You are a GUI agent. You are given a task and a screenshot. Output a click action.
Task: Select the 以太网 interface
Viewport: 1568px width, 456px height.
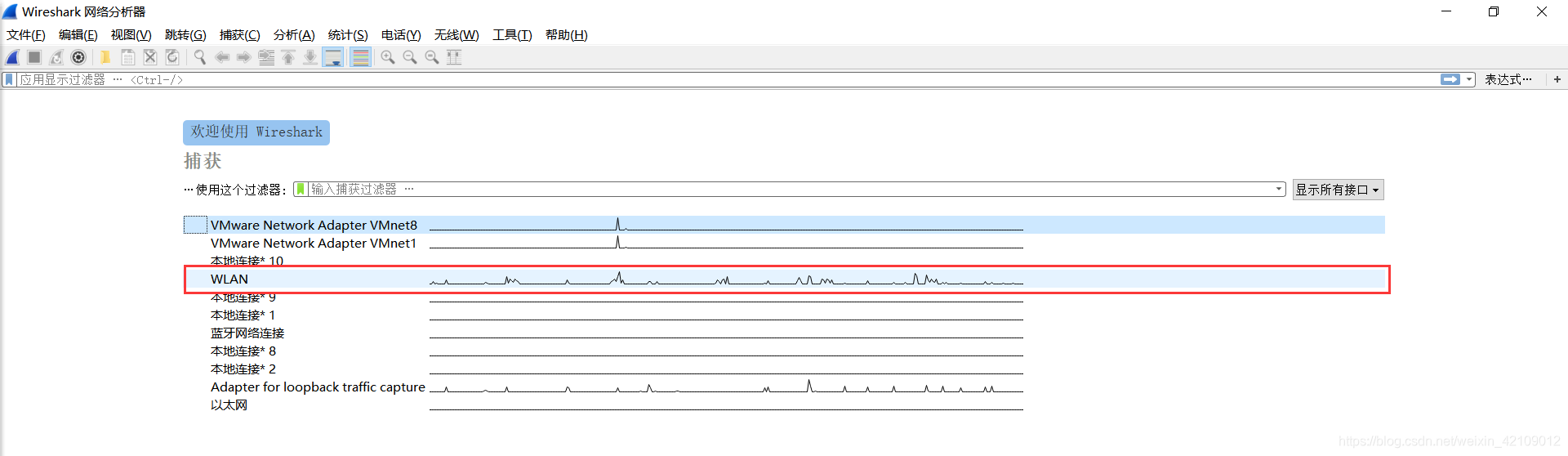coord(784,405)
